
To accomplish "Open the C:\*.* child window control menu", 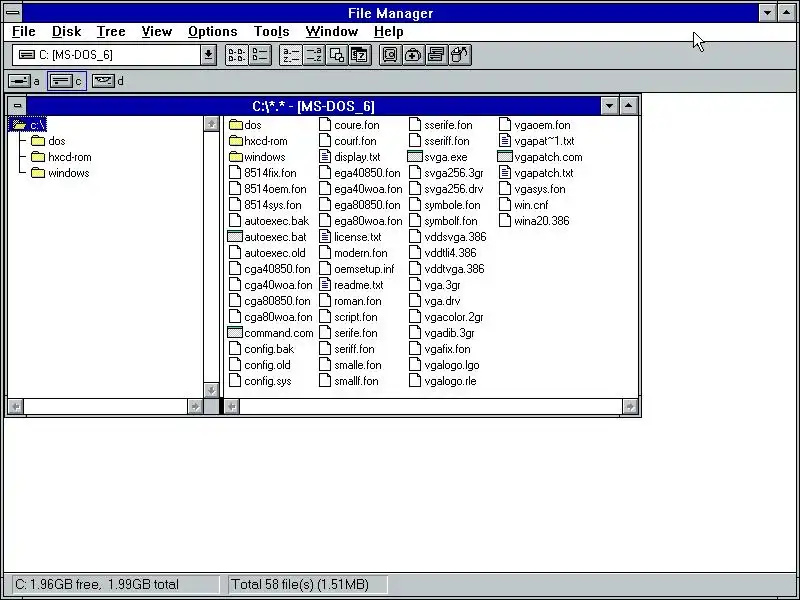I will point(17,106).
